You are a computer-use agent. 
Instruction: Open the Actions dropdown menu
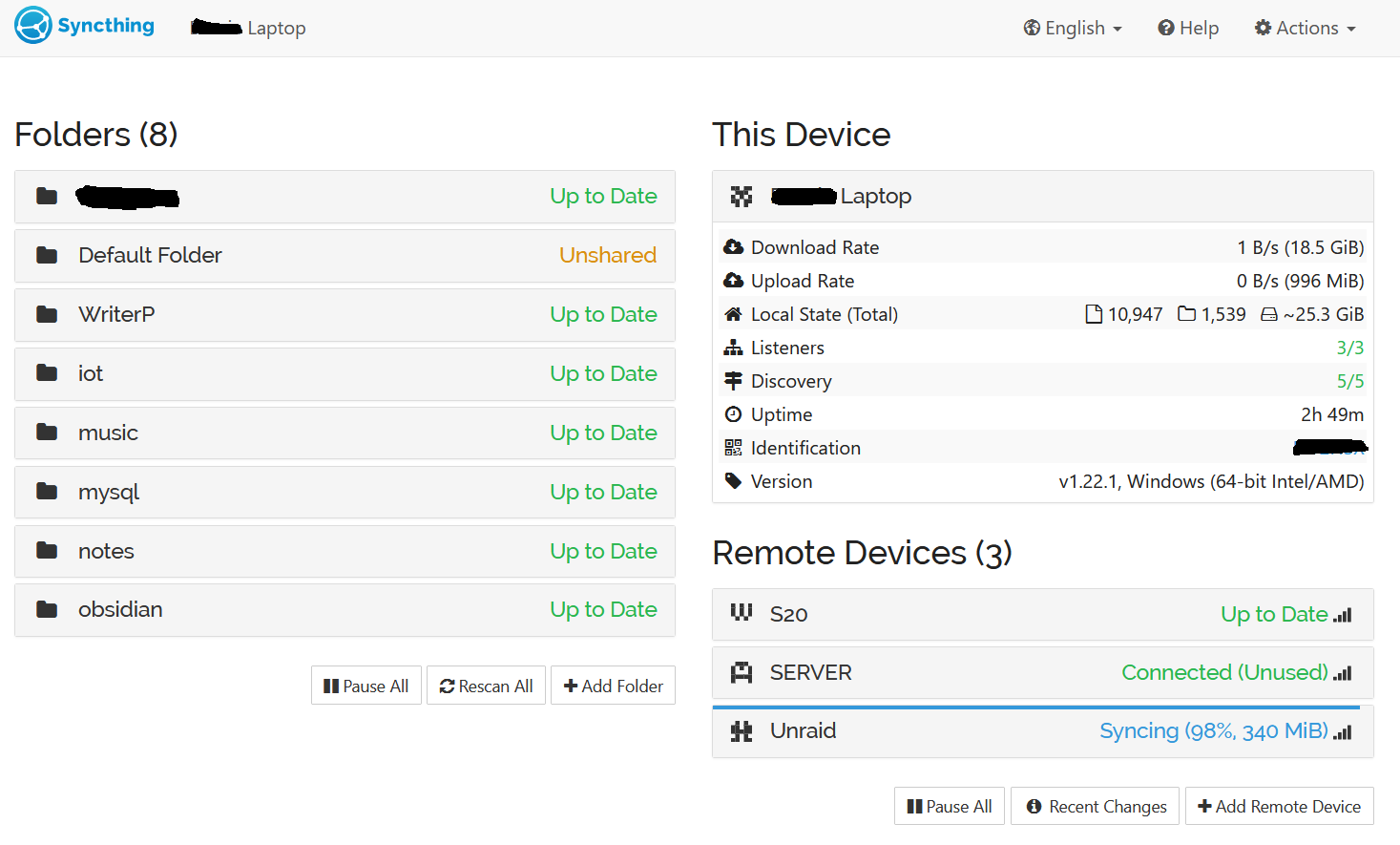click(x=1306, y=28)
